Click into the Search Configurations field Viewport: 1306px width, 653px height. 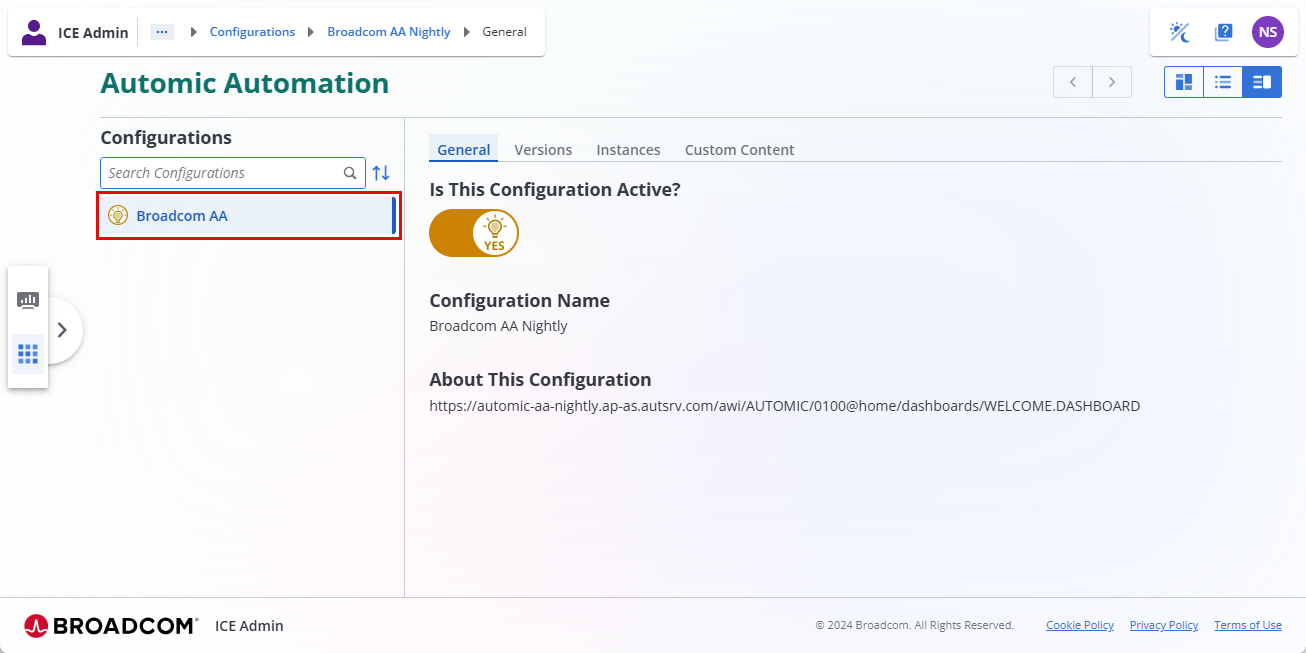point(220,173)
